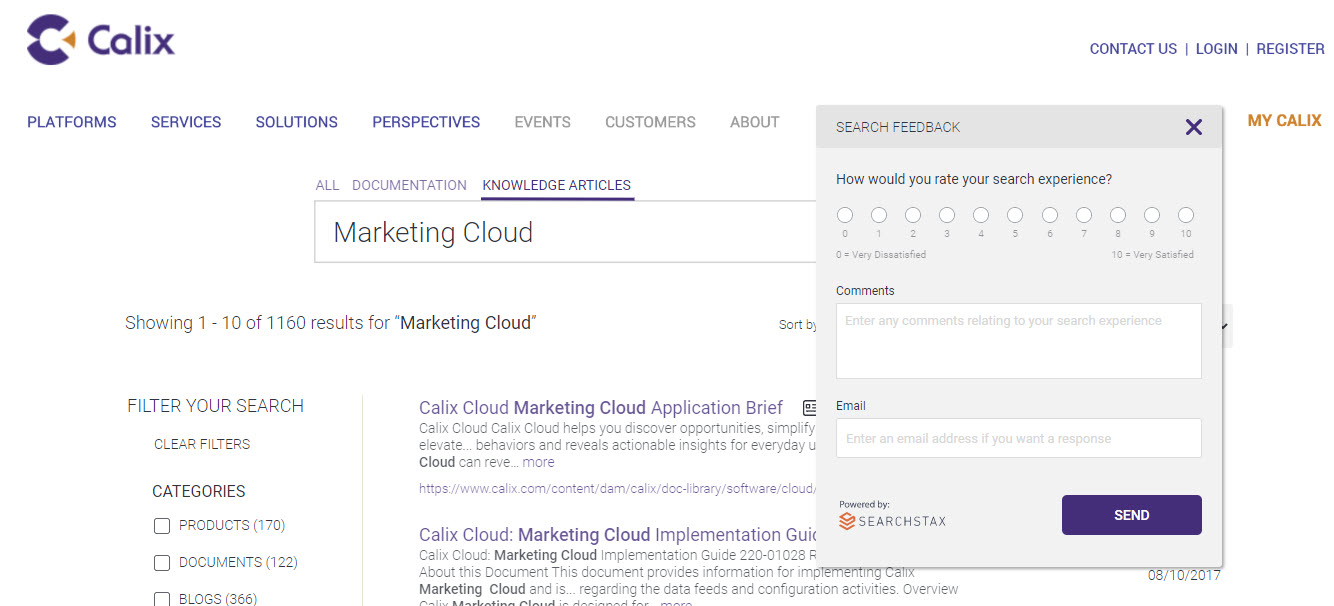Check the BLOGS (366) filter
The width and height of the screenshot is (1334, 606).
[x=161, y=598]
